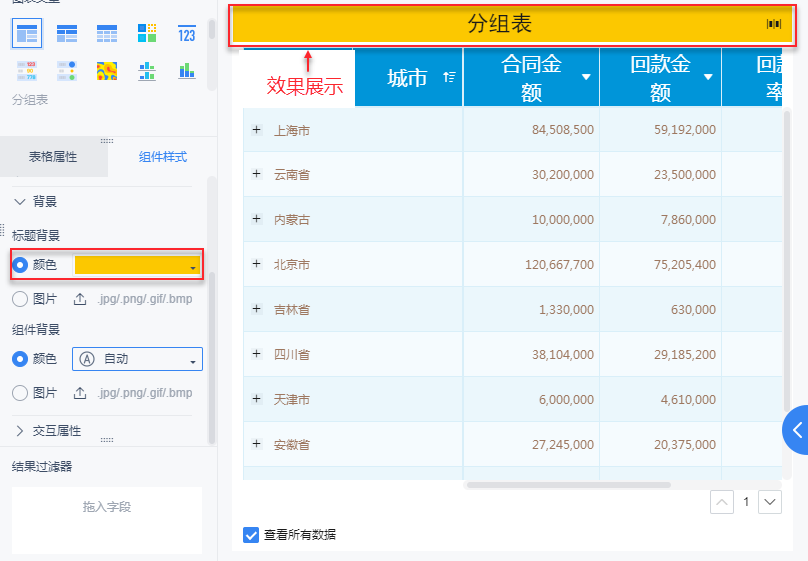This screenshot has height=561, width=808.
Task: Expand the 安徽省 row
Action: pyautogui.click(x=257, y=444)
